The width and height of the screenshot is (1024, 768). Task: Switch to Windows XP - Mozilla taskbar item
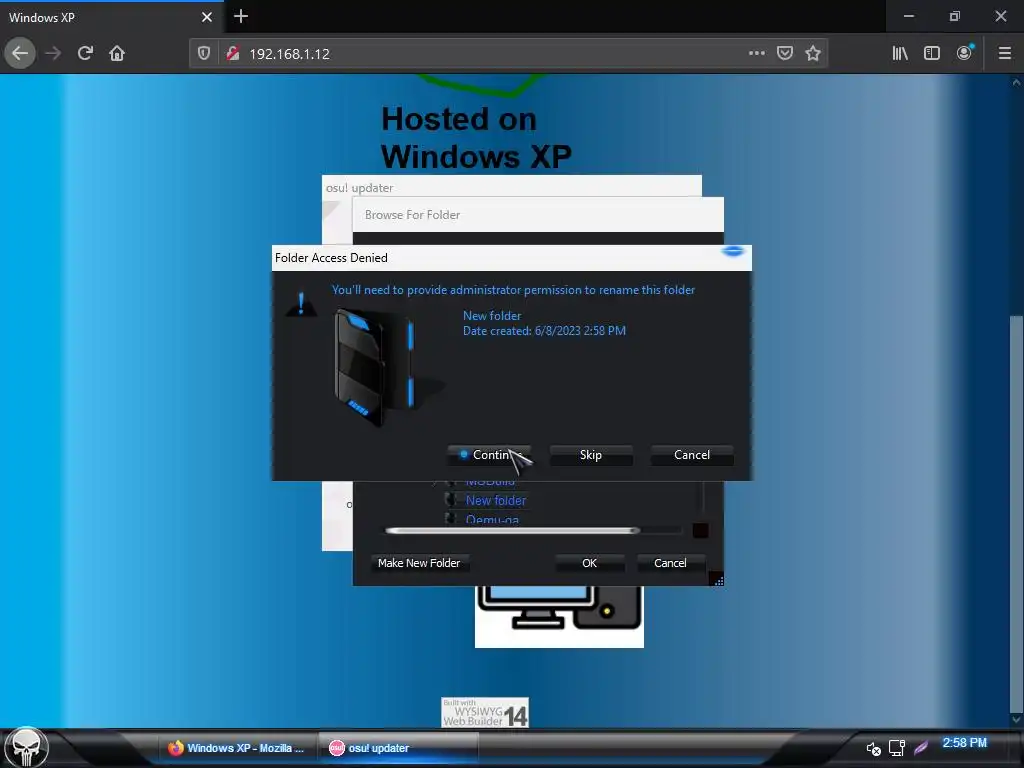click(x=236, y=748)
